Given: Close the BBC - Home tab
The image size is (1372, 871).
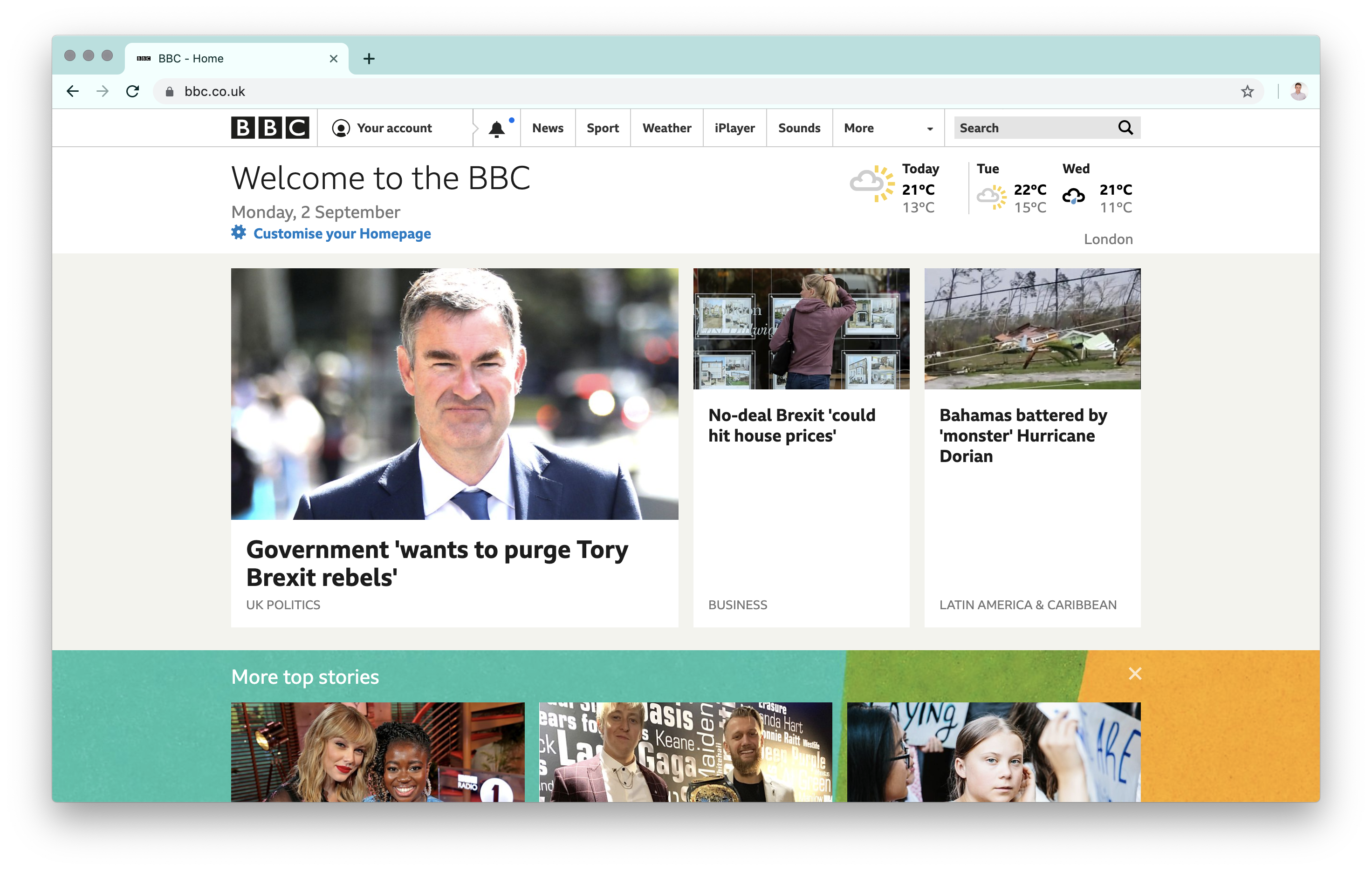Looking at the screenshot, I should [334, 59].
